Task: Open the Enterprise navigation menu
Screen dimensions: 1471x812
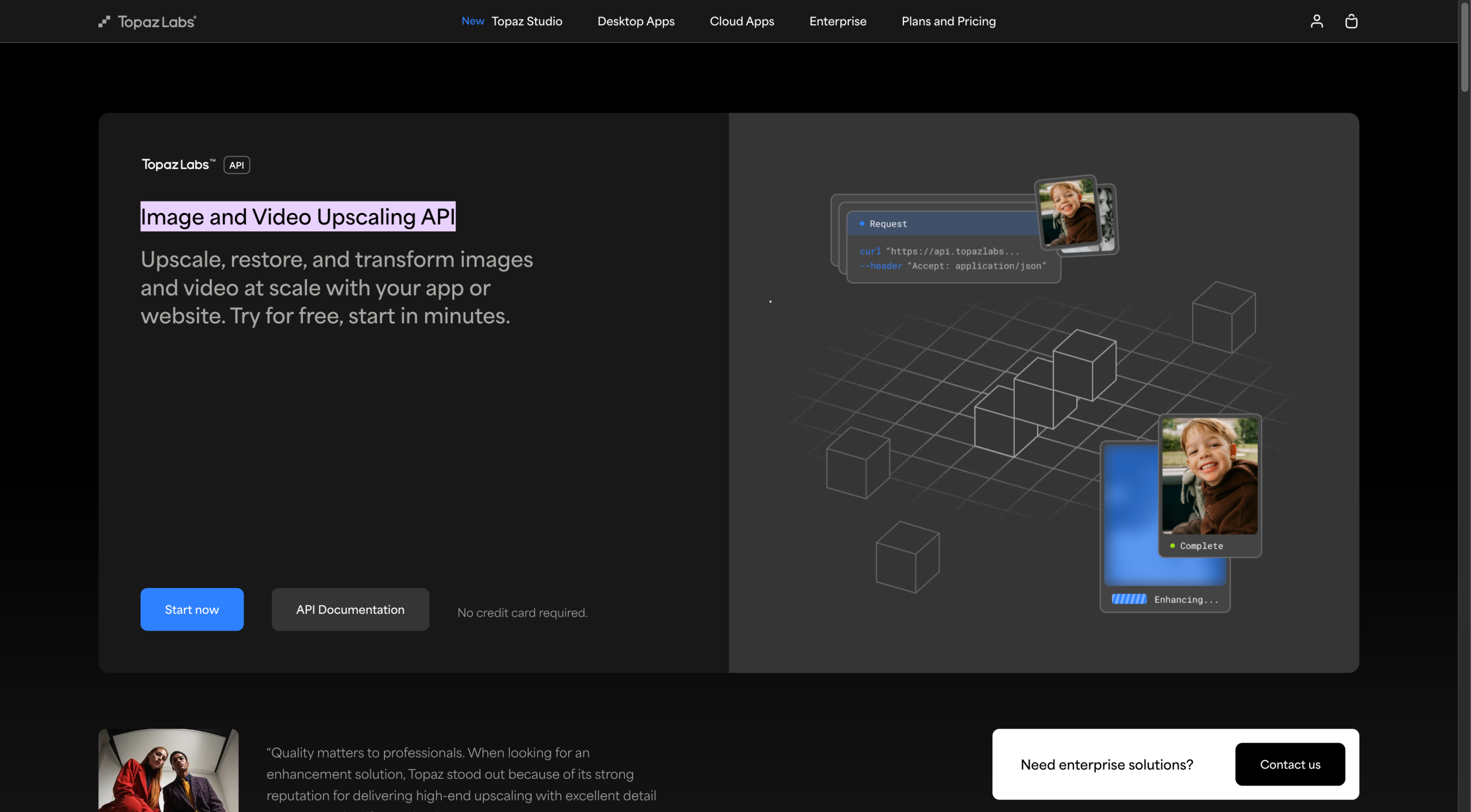Action: [x=837, y=21]
